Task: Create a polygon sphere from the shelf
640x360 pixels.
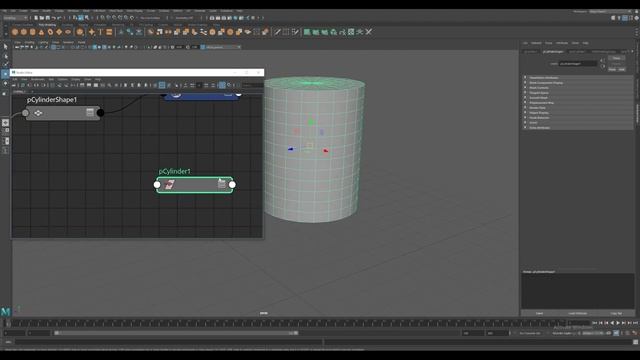Action: click(15, 32)
